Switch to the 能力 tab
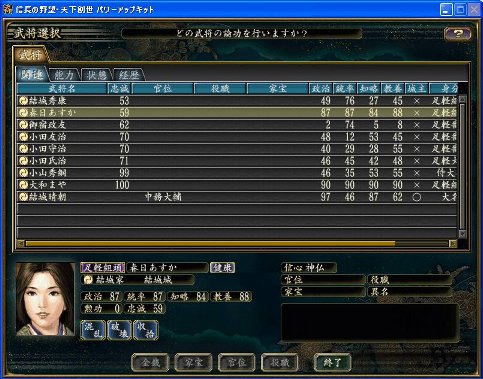 click(63, 75)
